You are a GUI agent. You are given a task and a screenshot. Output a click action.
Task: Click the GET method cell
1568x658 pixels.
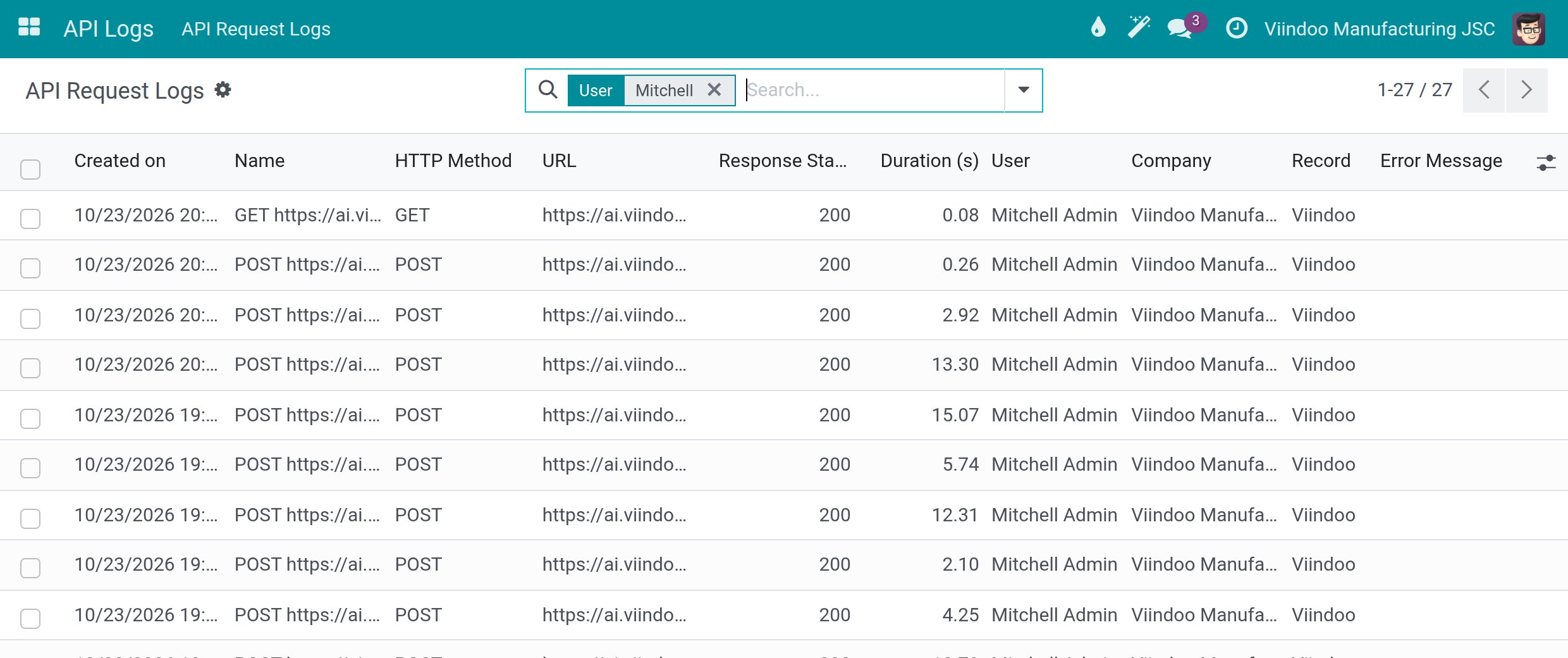tap(412, 215)
